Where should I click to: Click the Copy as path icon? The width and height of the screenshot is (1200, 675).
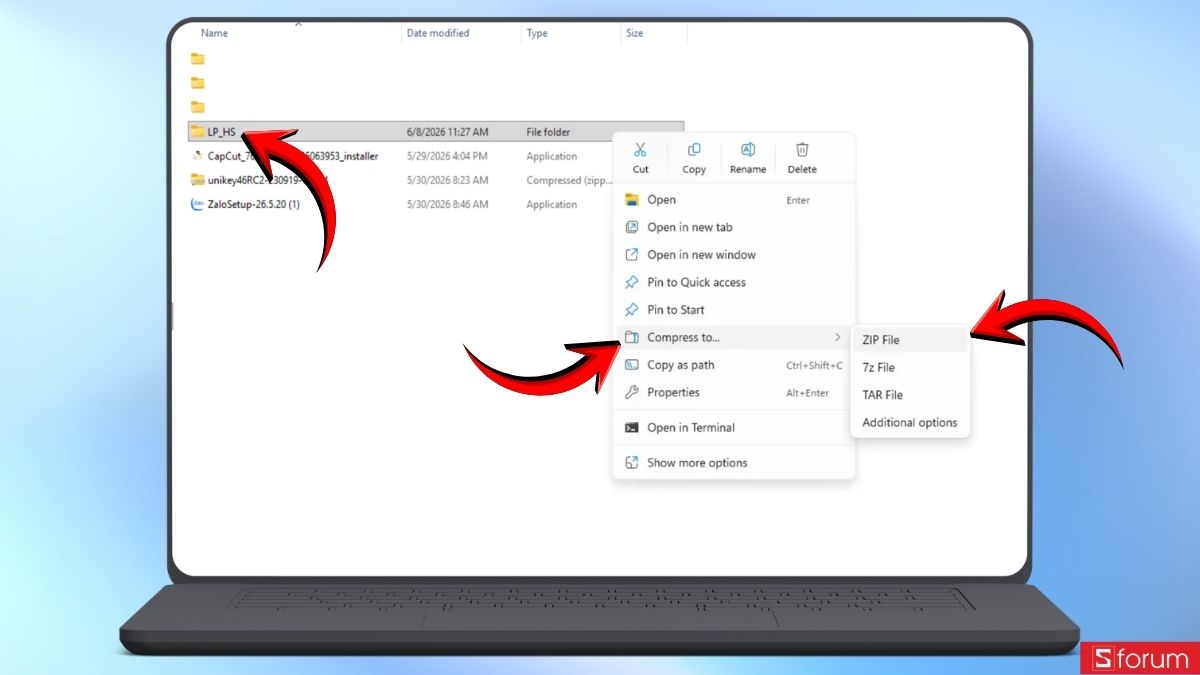pyautogui.click(x=631, y=365)
